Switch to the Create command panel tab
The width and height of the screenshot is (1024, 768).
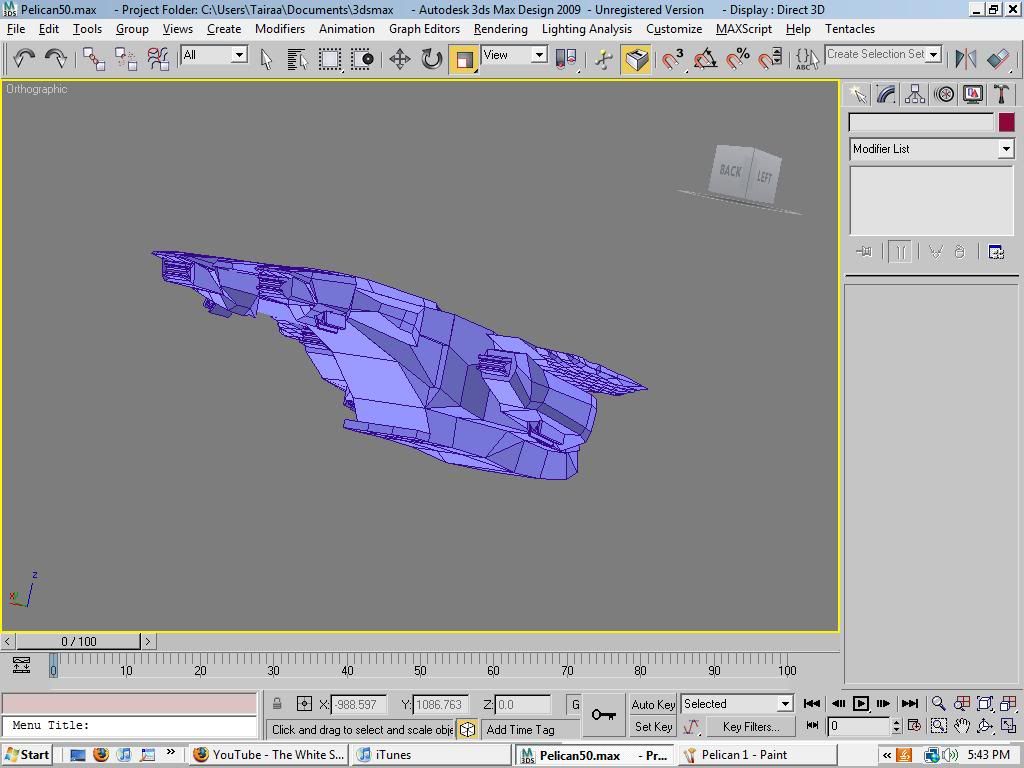(857, 94)
